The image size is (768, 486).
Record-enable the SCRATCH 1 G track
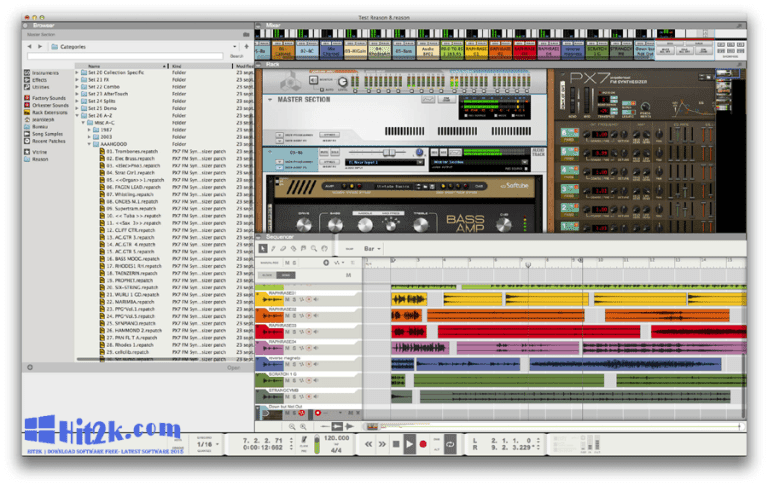click(x=309, y=380)
